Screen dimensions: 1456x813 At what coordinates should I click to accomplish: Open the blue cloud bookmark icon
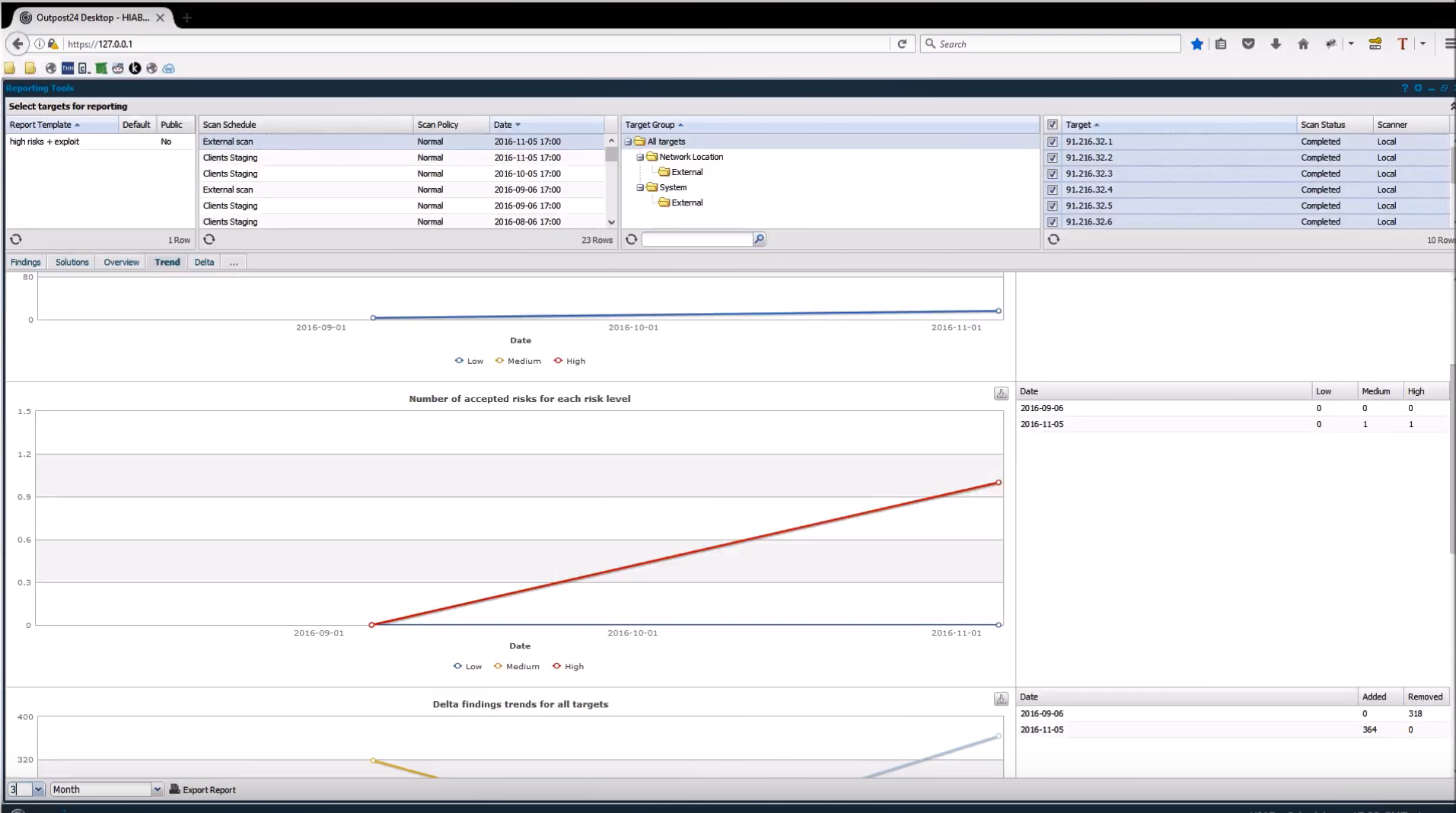(x=169, y=69)
